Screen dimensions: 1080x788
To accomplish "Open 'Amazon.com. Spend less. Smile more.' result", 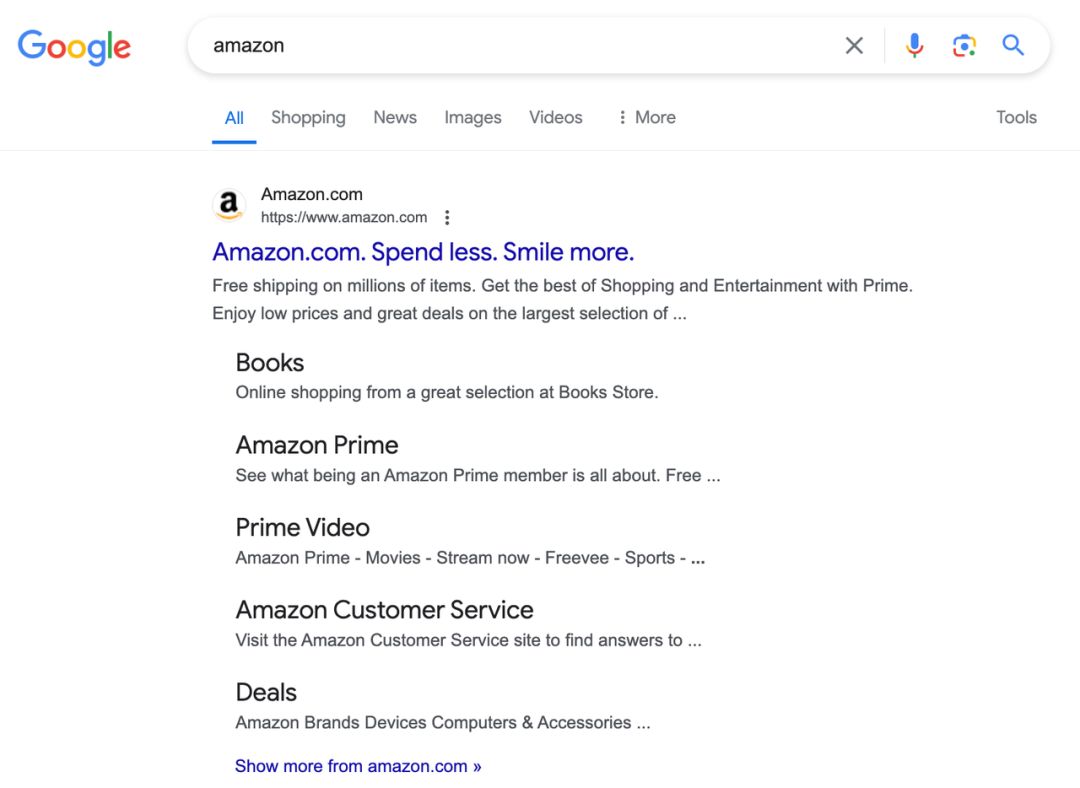I will pos(423,251).
